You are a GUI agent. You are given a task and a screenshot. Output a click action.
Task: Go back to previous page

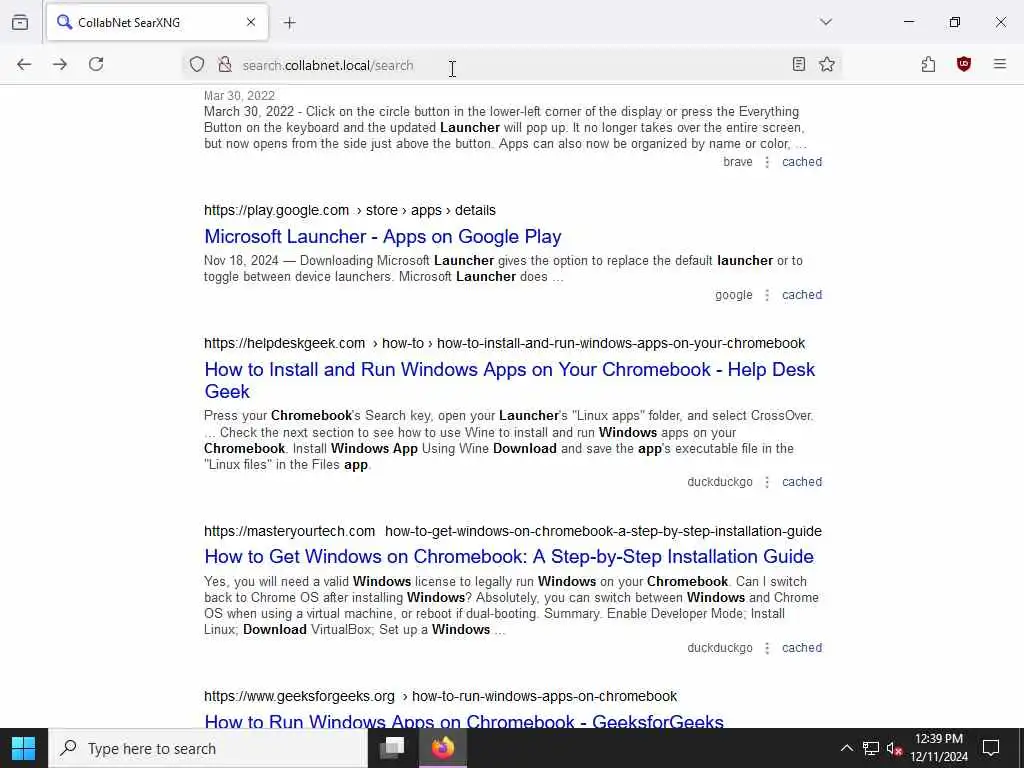pos(24,64)
